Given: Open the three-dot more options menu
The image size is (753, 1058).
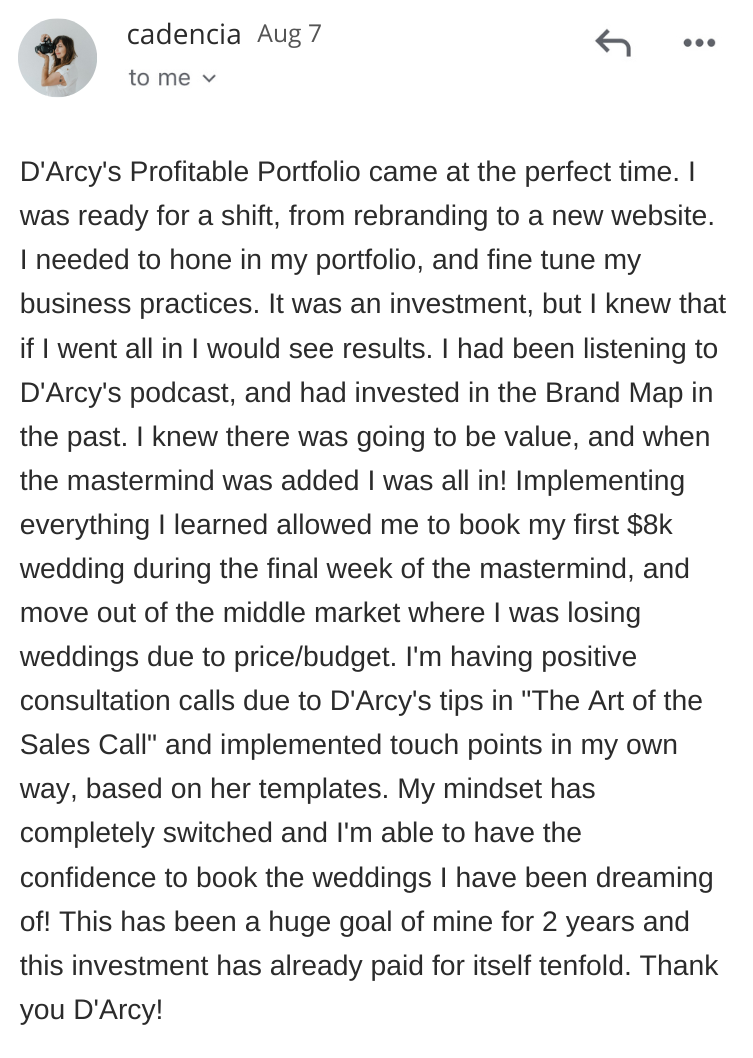Looking at the screenshot, I should point(699,43).
